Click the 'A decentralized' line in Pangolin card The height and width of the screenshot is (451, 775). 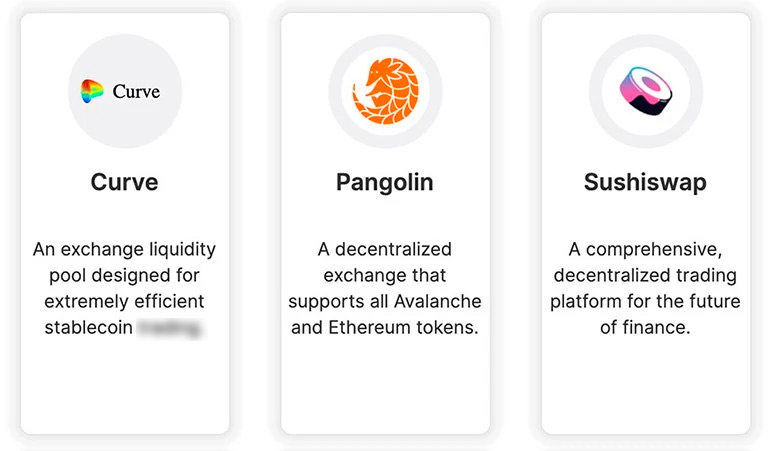tap(385, 249)
